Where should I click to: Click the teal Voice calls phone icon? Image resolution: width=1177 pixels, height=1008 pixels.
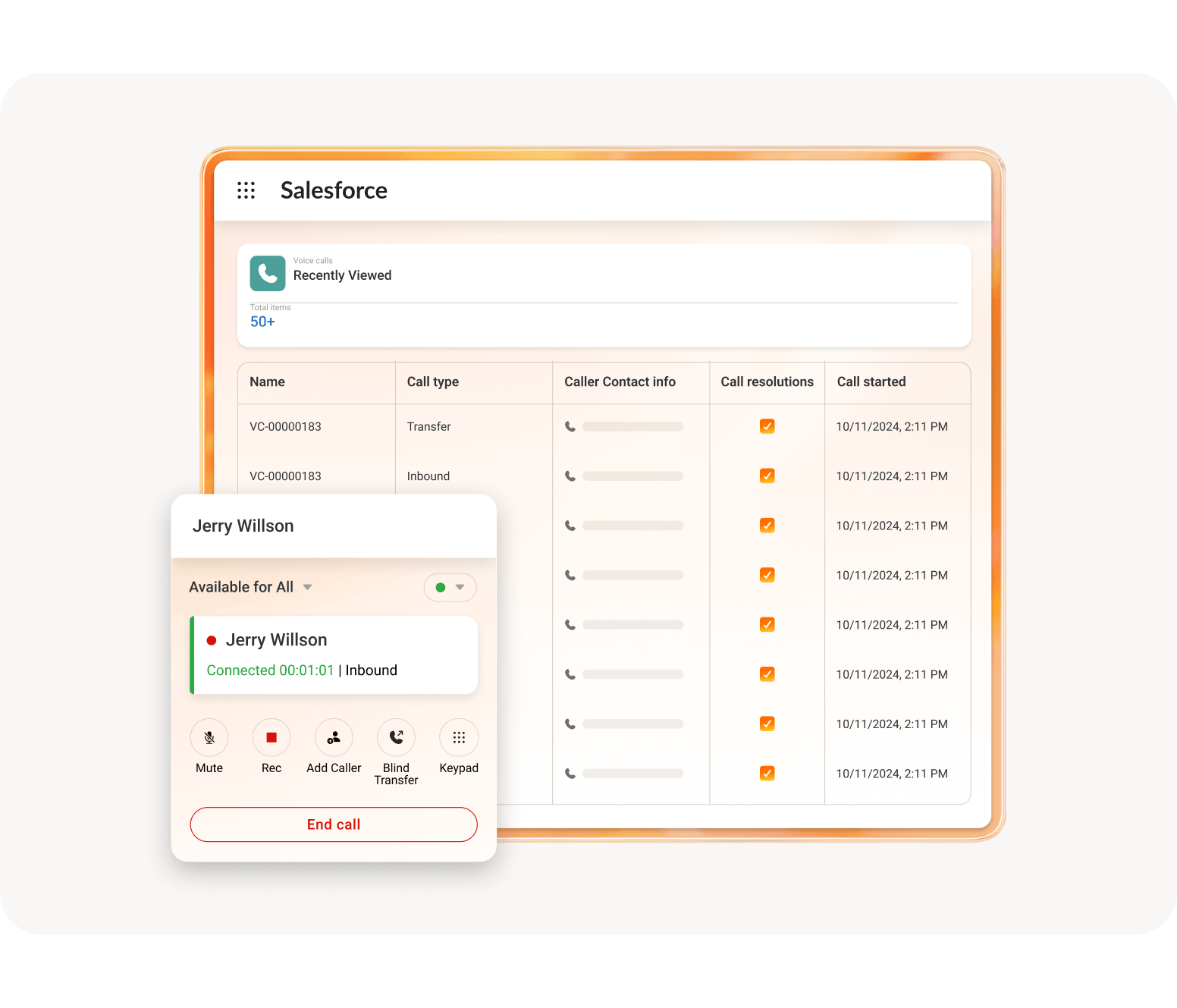267,273
